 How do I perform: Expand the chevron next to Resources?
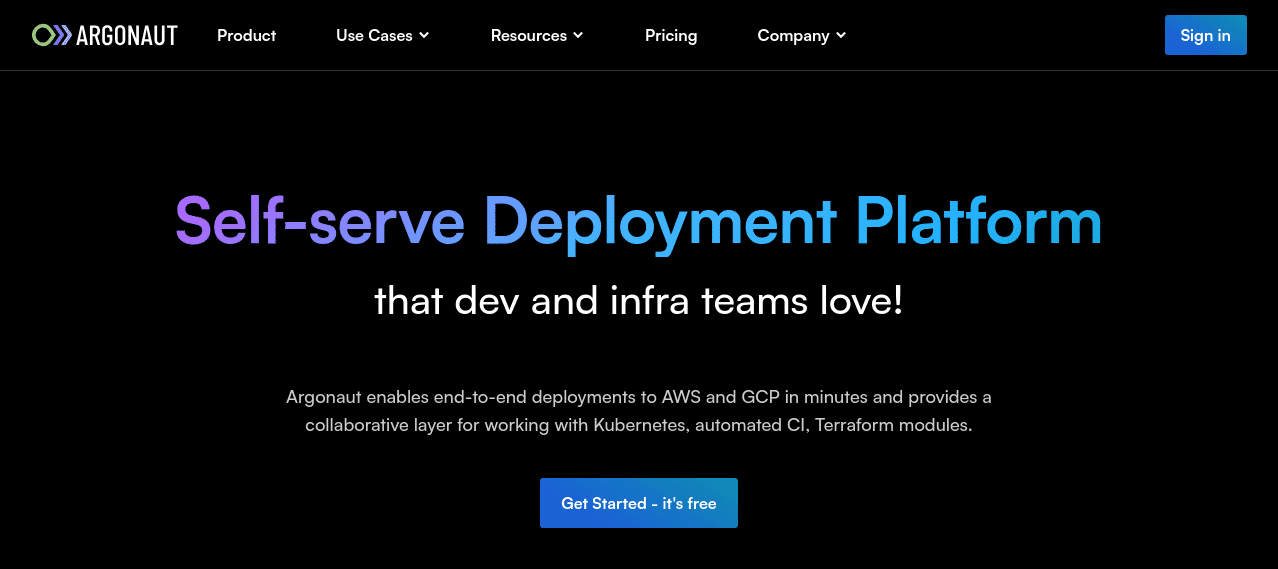578,35
